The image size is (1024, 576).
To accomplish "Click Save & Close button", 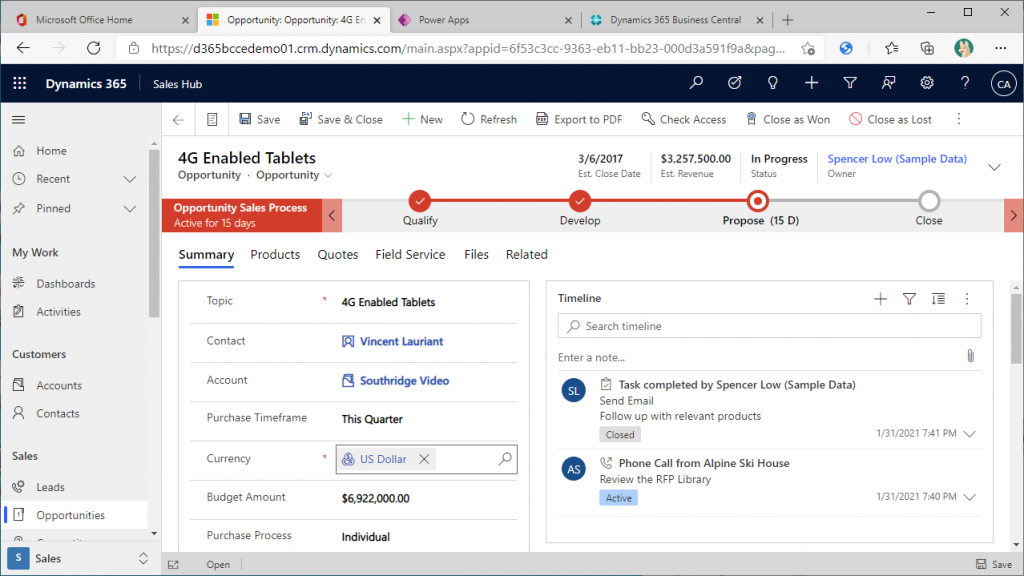I will point(341,120).
